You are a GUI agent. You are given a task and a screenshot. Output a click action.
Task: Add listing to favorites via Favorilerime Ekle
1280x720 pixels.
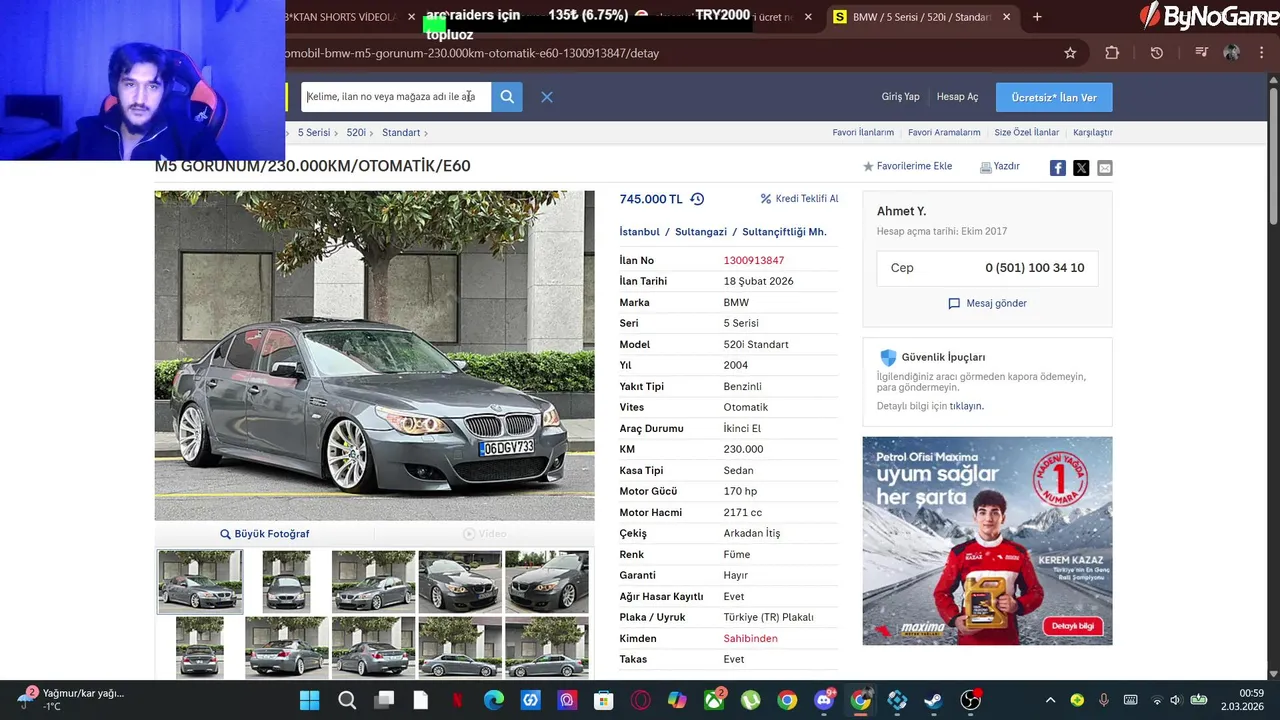click(x=908, y=166)
